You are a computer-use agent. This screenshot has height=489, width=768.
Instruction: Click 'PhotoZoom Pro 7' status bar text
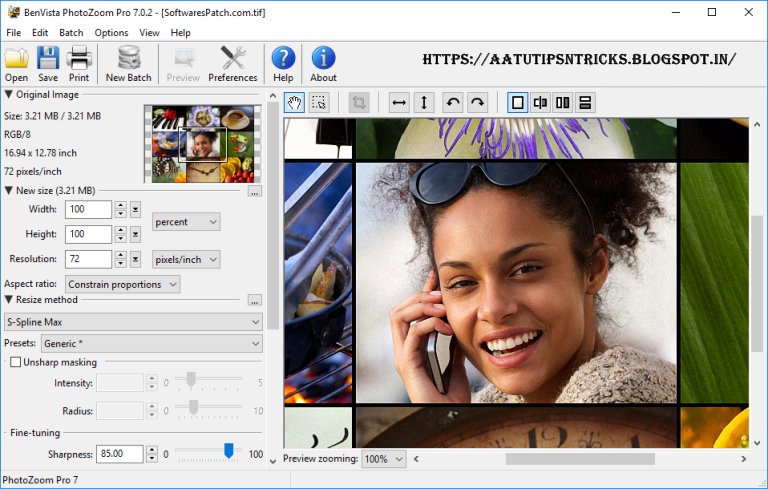pos(40,480)
